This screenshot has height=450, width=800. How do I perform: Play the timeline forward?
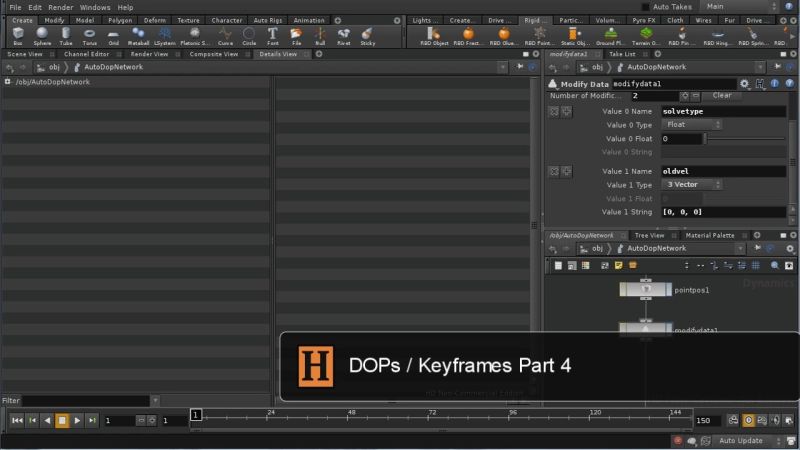coord(77,420)
